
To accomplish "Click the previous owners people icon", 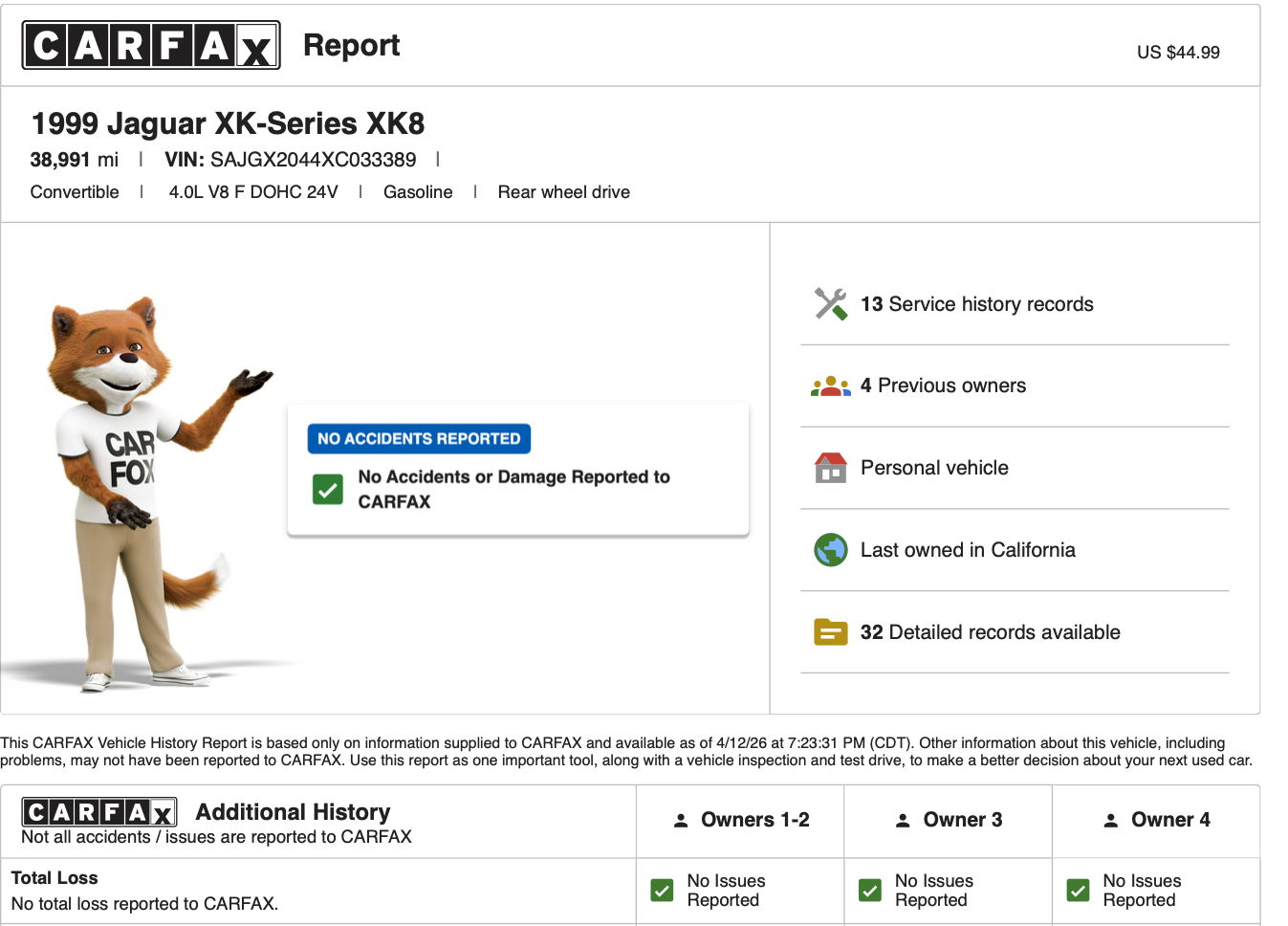I will click(830, 386).
